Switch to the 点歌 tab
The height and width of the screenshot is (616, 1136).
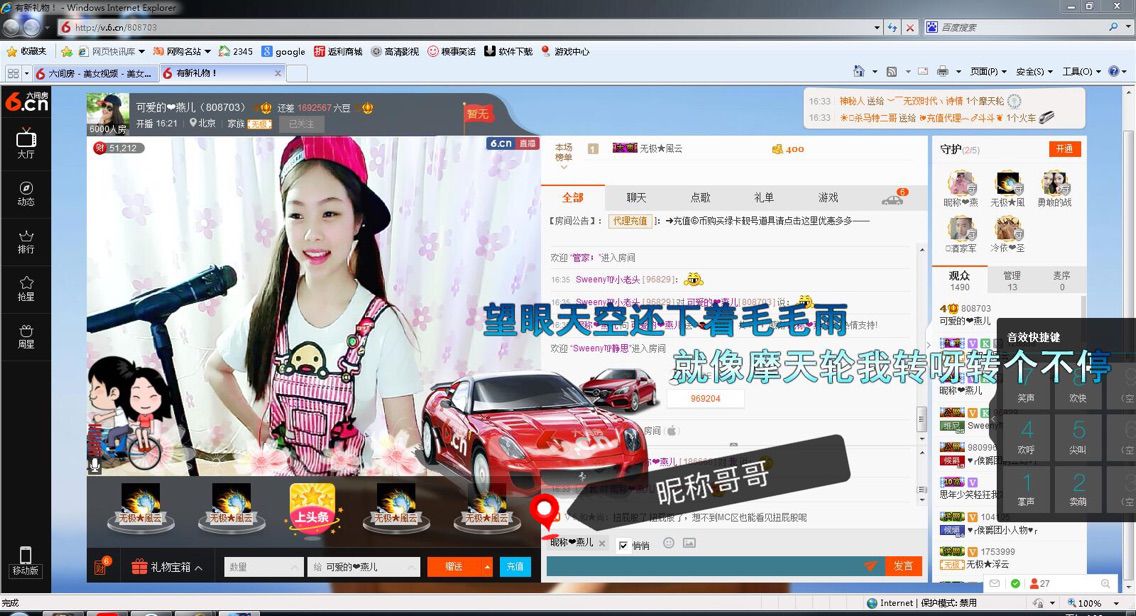coord(700,197)
